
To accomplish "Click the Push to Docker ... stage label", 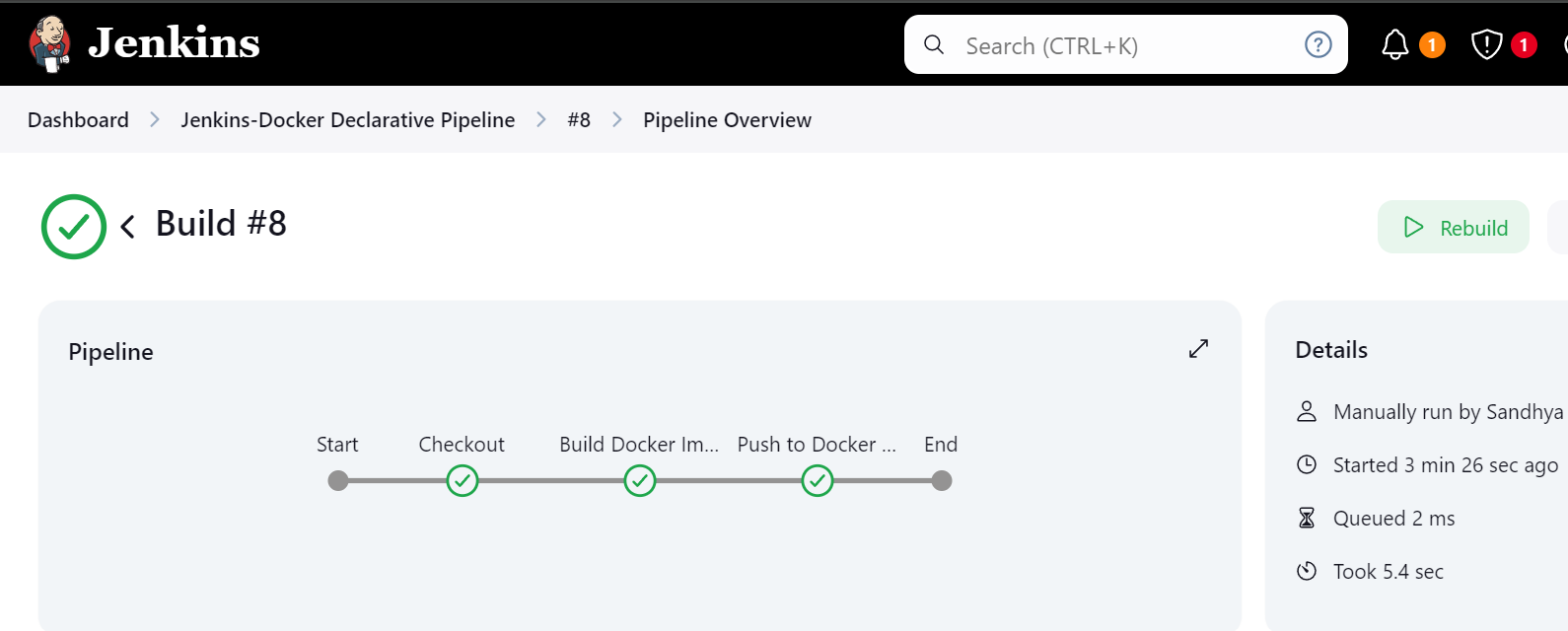I will point(817,445).
